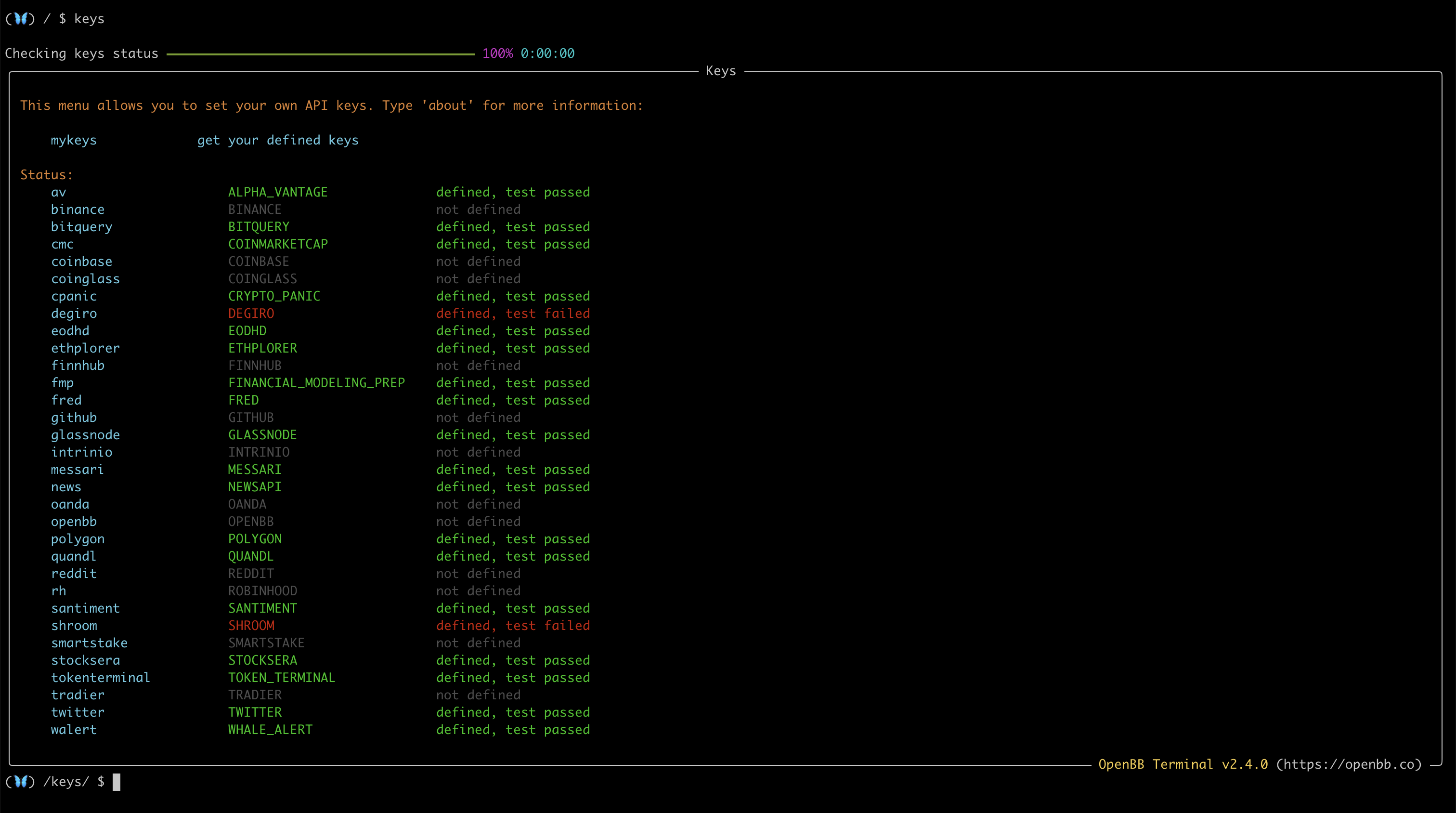
Task: Click the OPENBB key name
Action: point(251,521)
